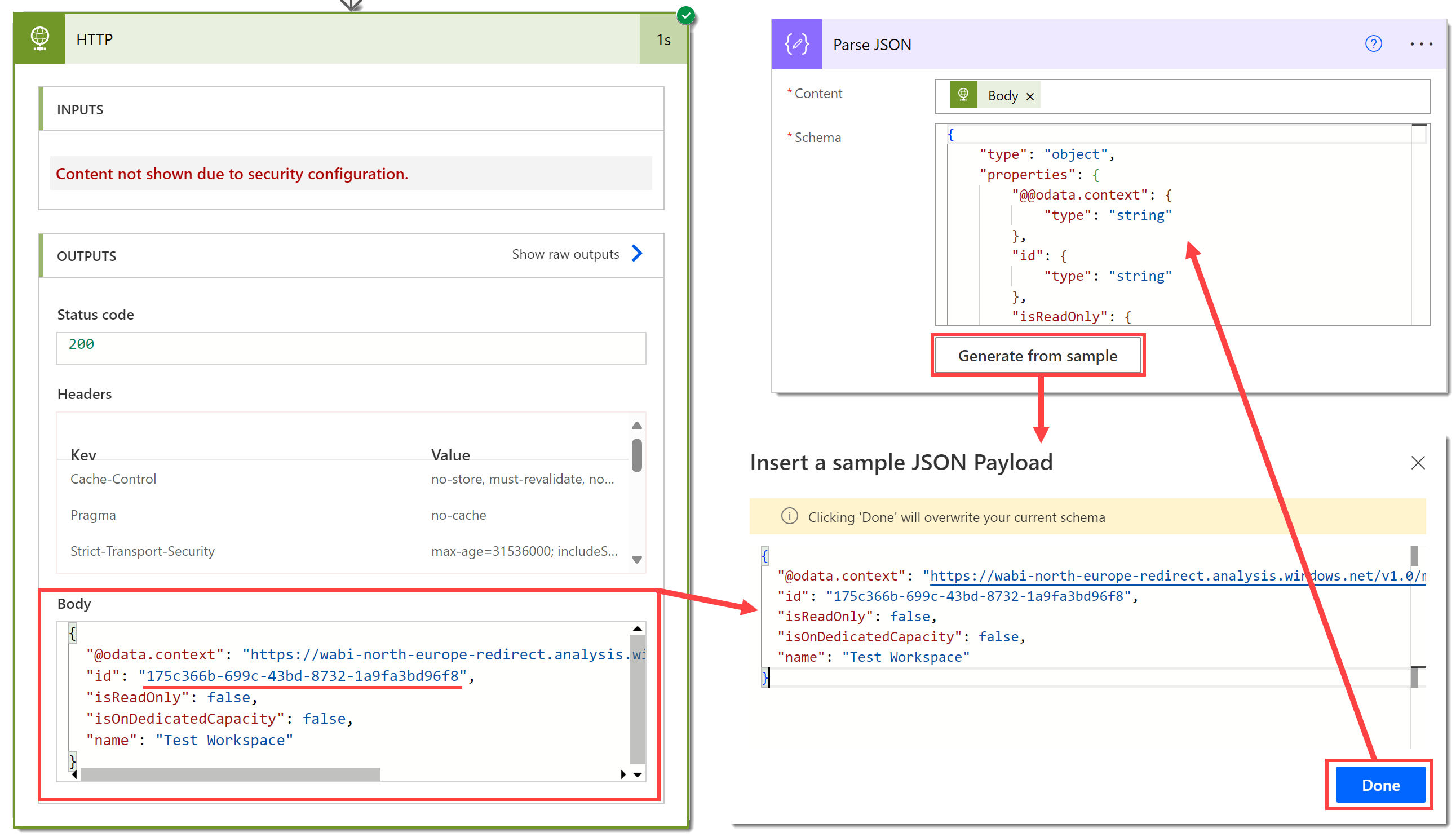The image size is (1456, 837).
Task: Click the Body token globe icon
Action: click(x=963, y=95)
